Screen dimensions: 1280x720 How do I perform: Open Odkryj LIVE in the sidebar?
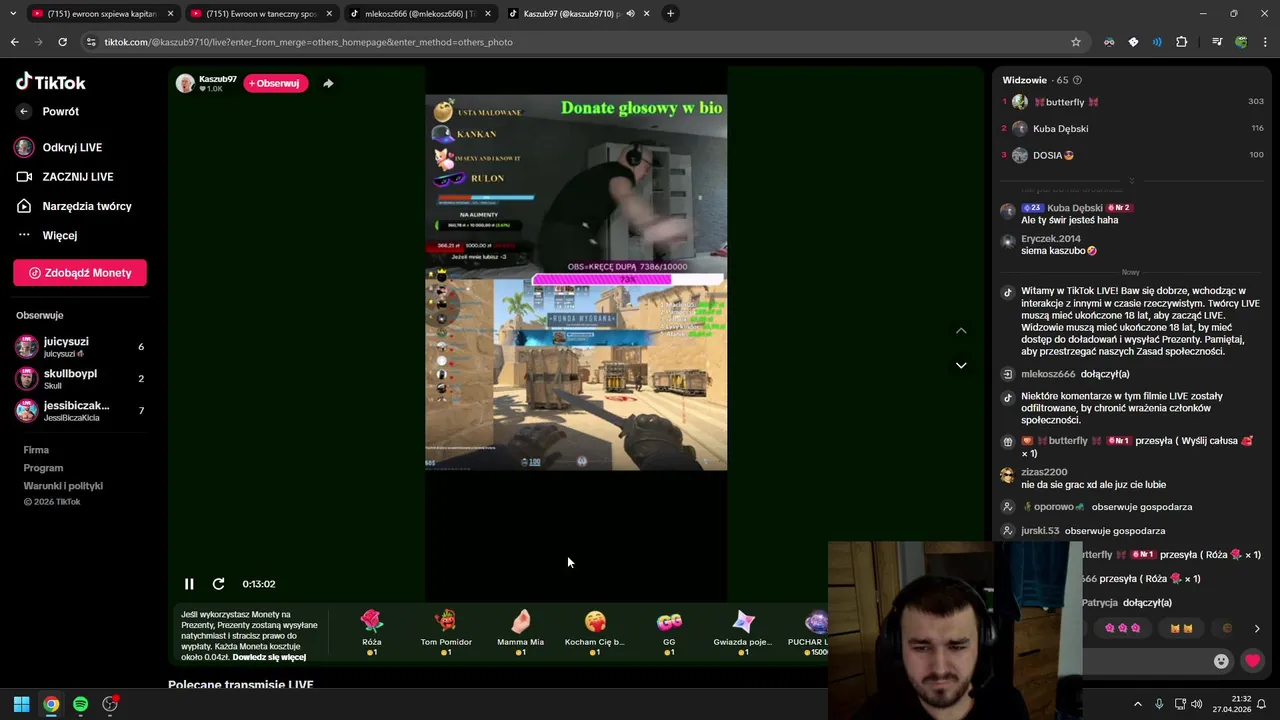pyautogui.click(x=72, y=147)
